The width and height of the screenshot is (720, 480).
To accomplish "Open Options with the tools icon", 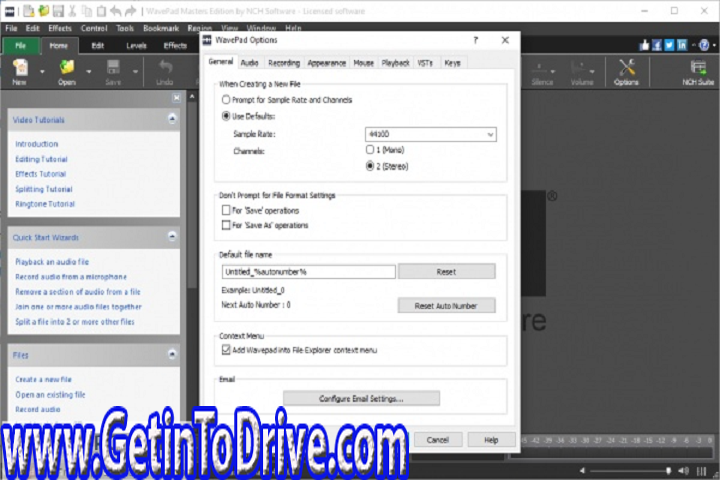I will pyautogui.click(x=626, y=73).
